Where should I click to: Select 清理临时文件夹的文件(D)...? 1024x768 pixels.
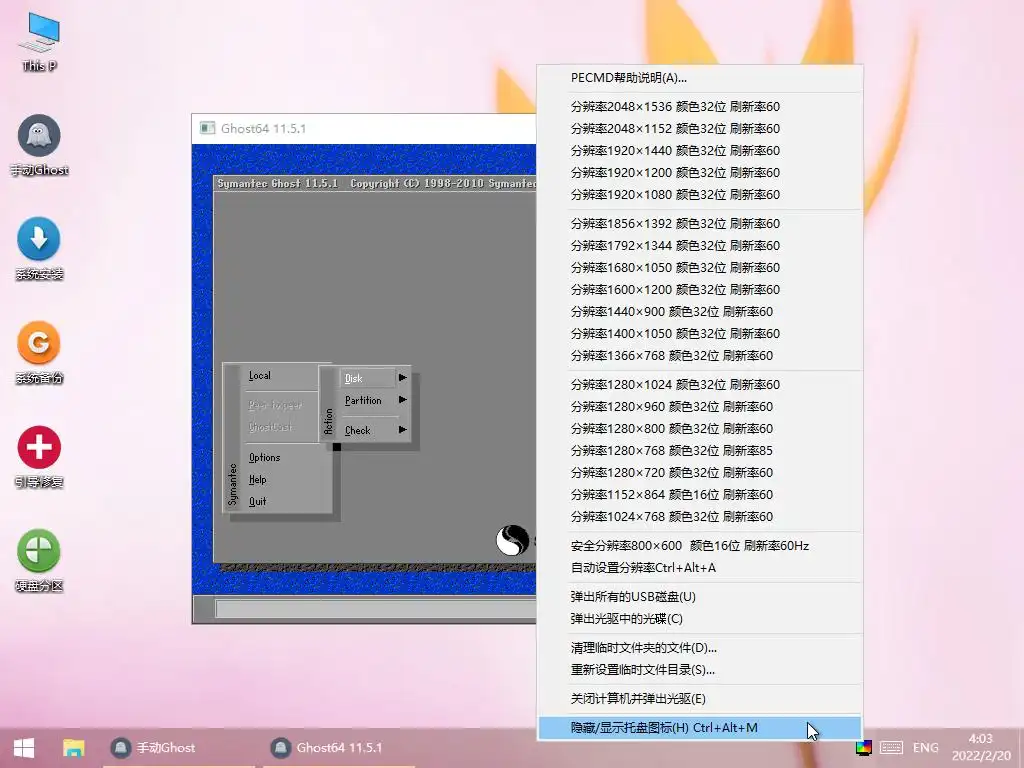[699, 648]
